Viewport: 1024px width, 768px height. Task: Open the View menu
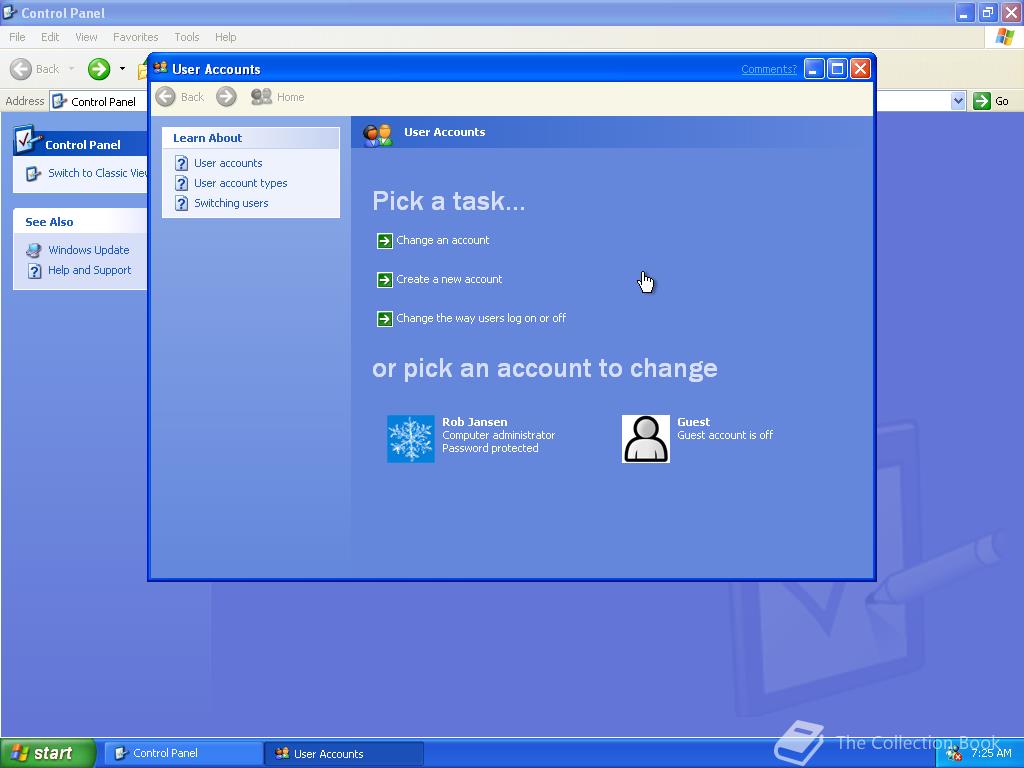coord(86,37)
